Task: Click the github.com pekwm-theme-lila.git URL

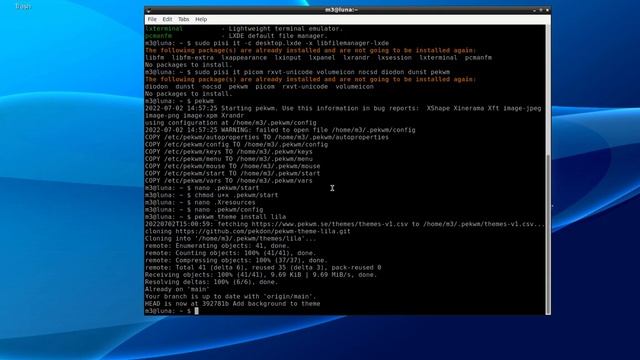Action: [x=263, y=231]
